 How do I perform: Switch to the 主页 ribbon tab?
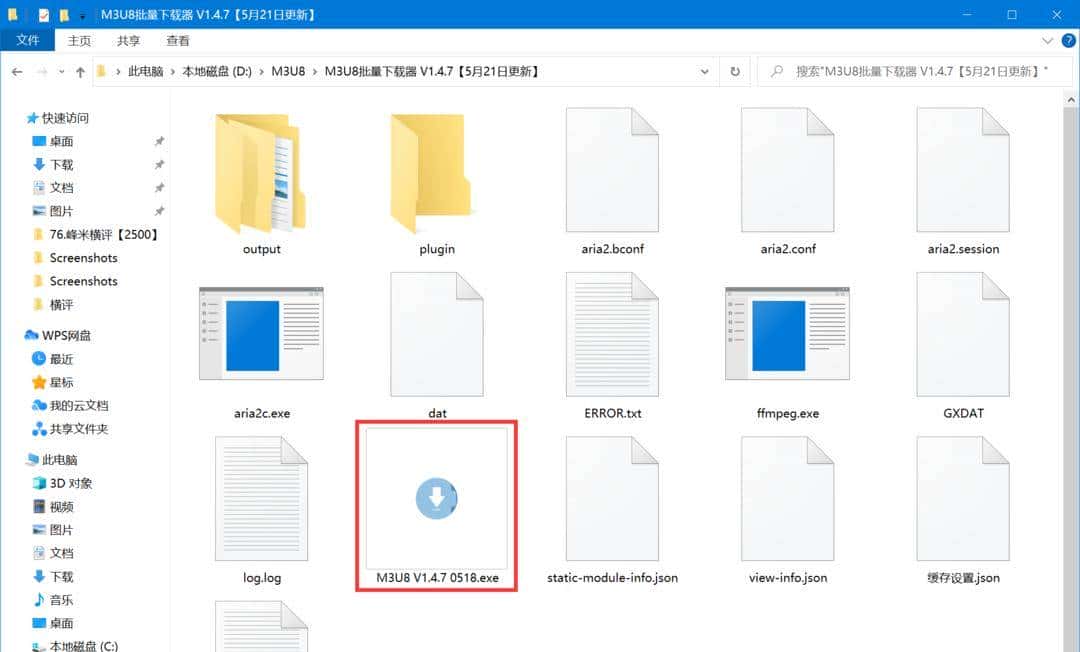79,41
